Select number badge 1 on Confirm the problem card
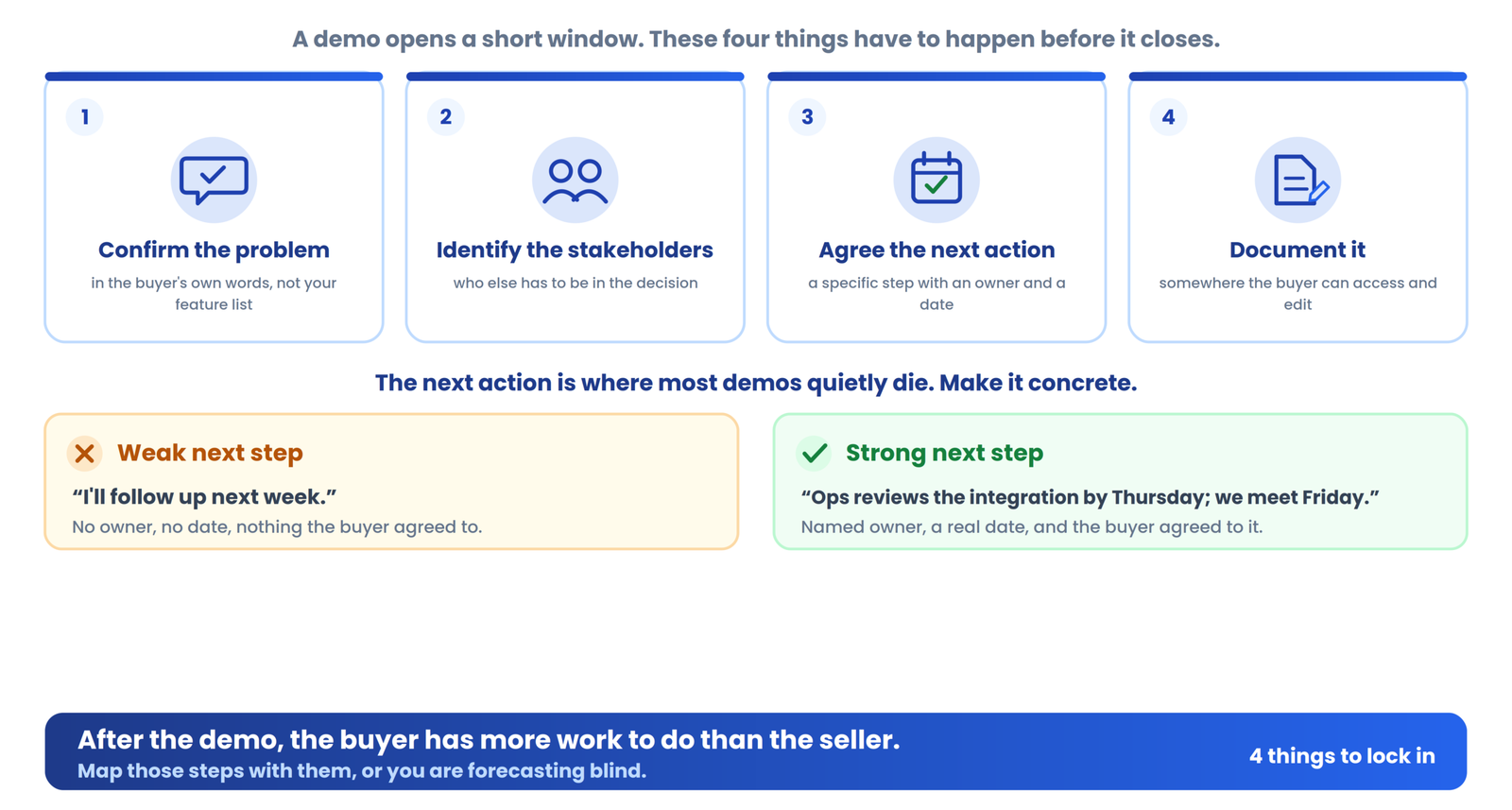 click(85, 117)
